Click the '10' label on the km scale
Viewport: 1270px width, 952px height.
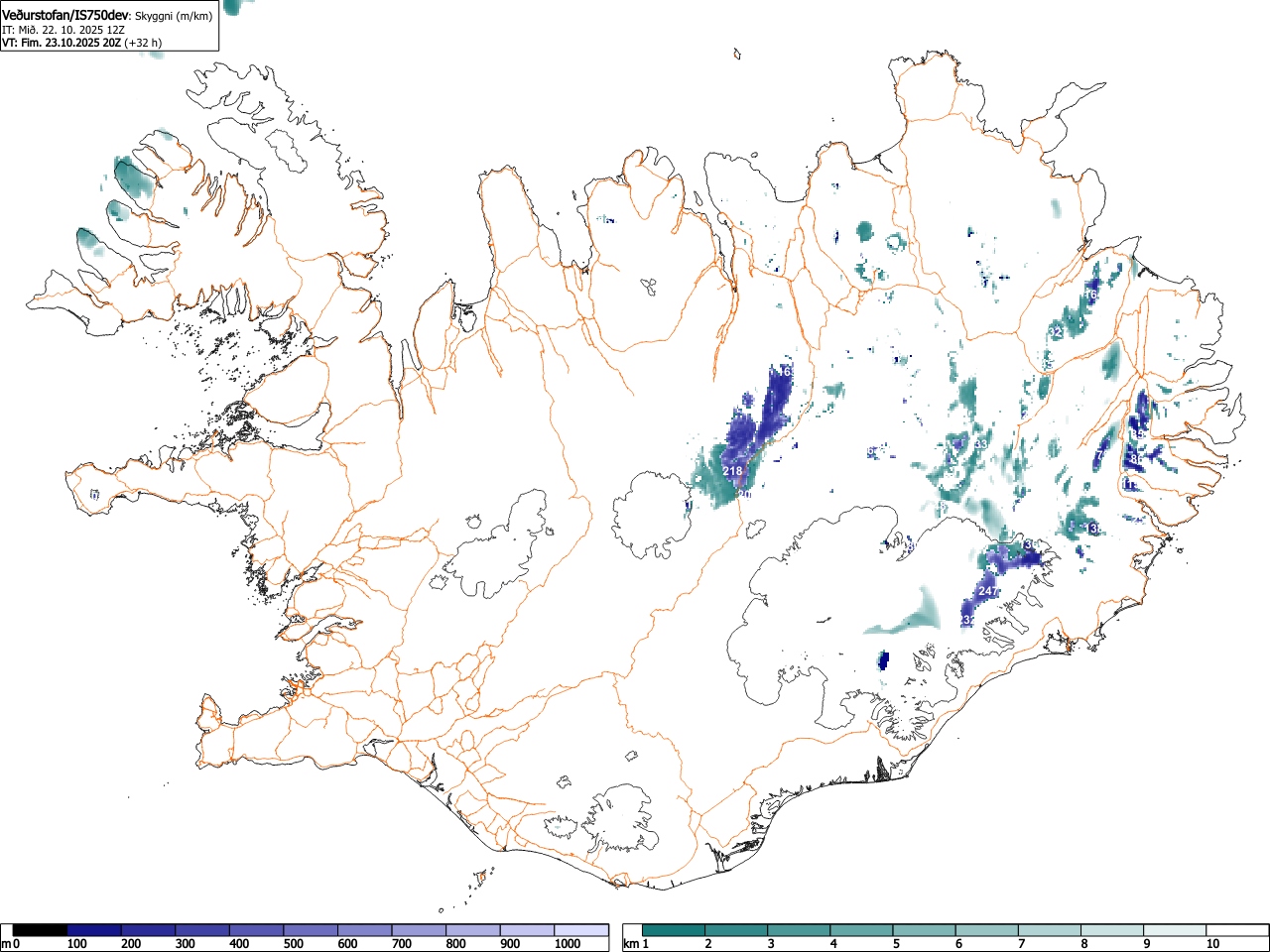[x=1212, y=944]
